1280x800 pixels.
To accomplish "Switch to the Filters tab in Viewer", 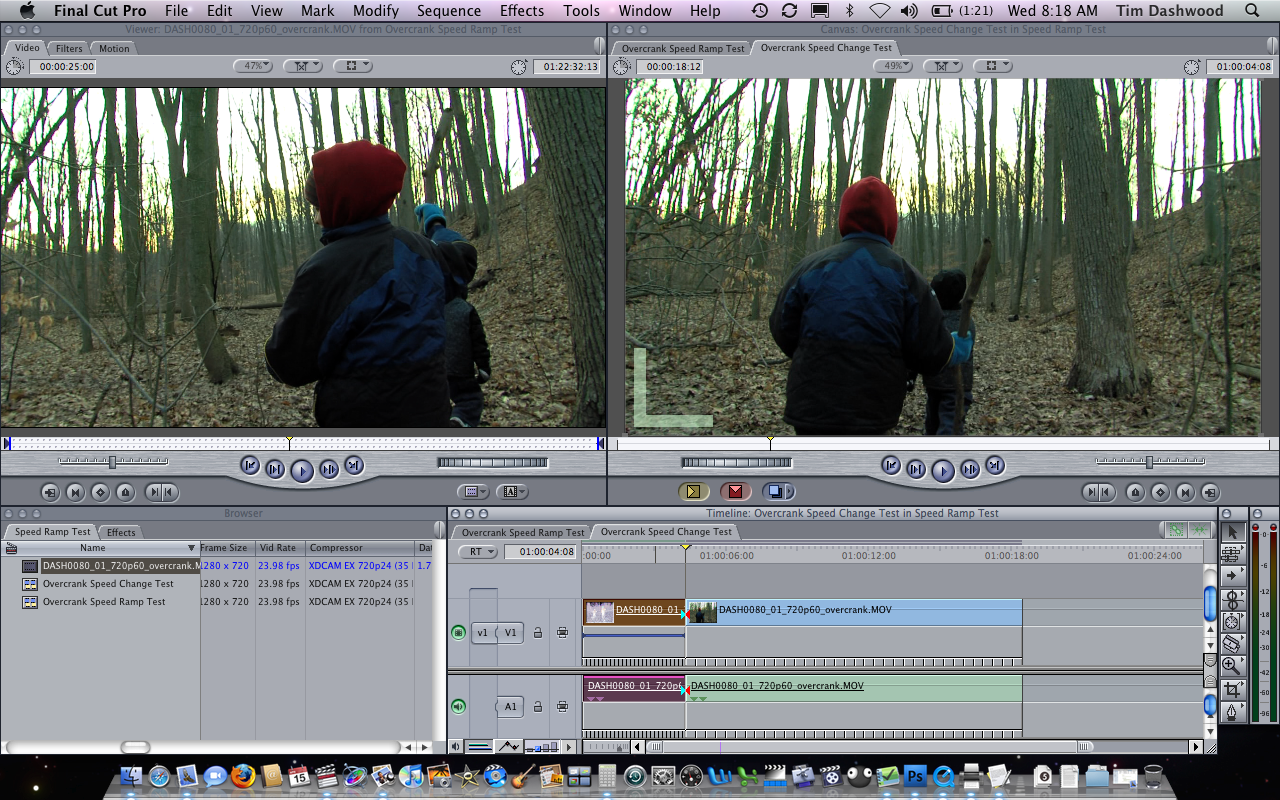I will click(x=69, y=48).
